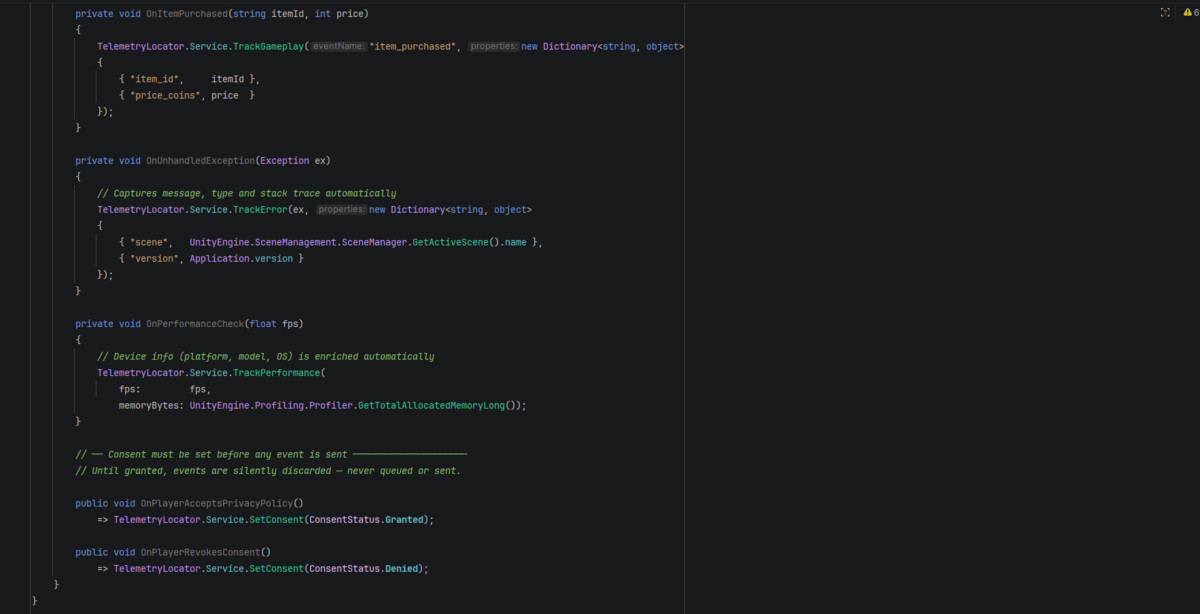This screenshot has height=614, width=1200.
Task: Click the "version" dictionary key
Action: 155,258
